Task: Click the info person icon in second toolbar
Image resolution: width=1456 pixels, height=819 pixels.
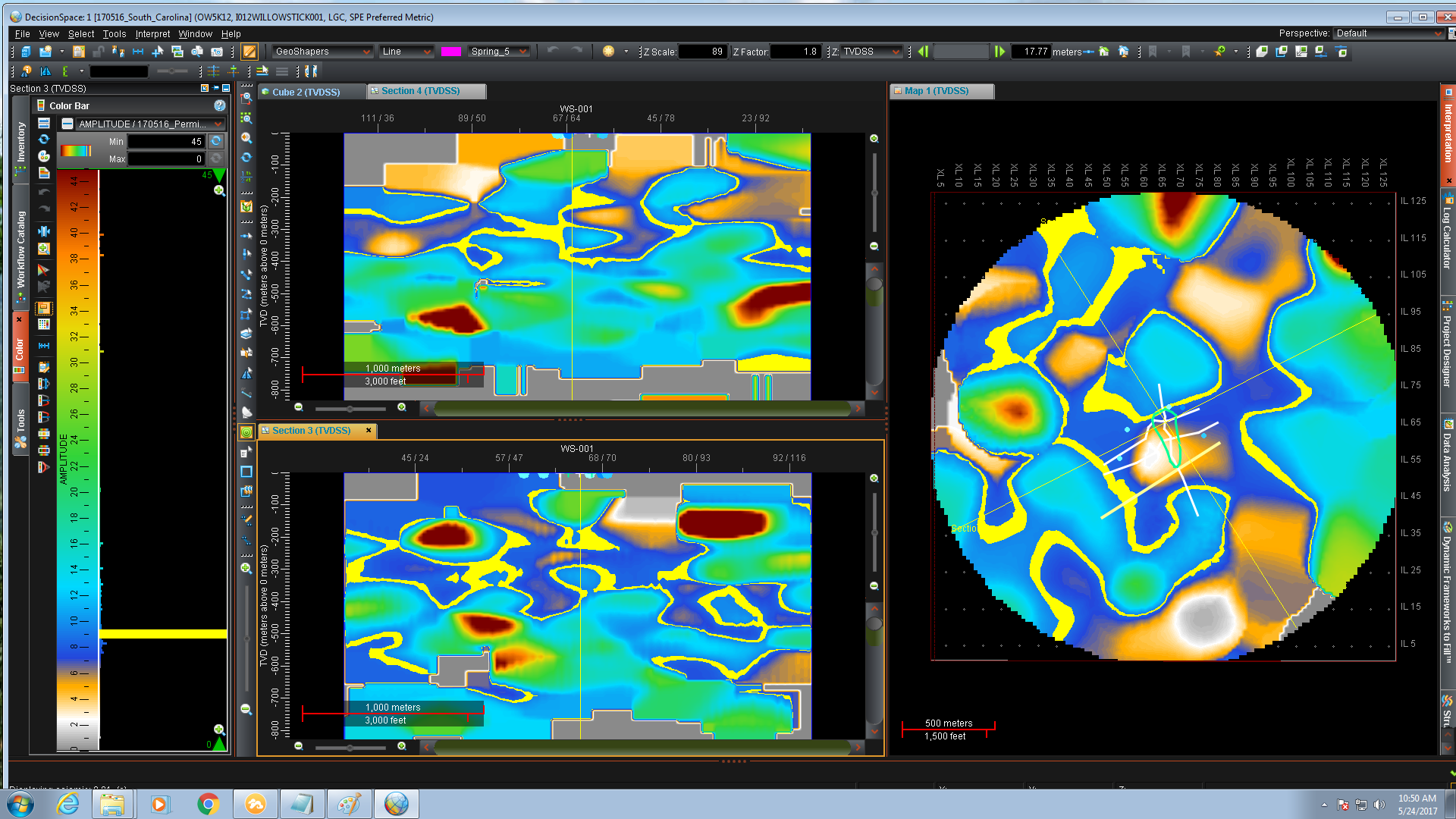Action: coord(26,71)
